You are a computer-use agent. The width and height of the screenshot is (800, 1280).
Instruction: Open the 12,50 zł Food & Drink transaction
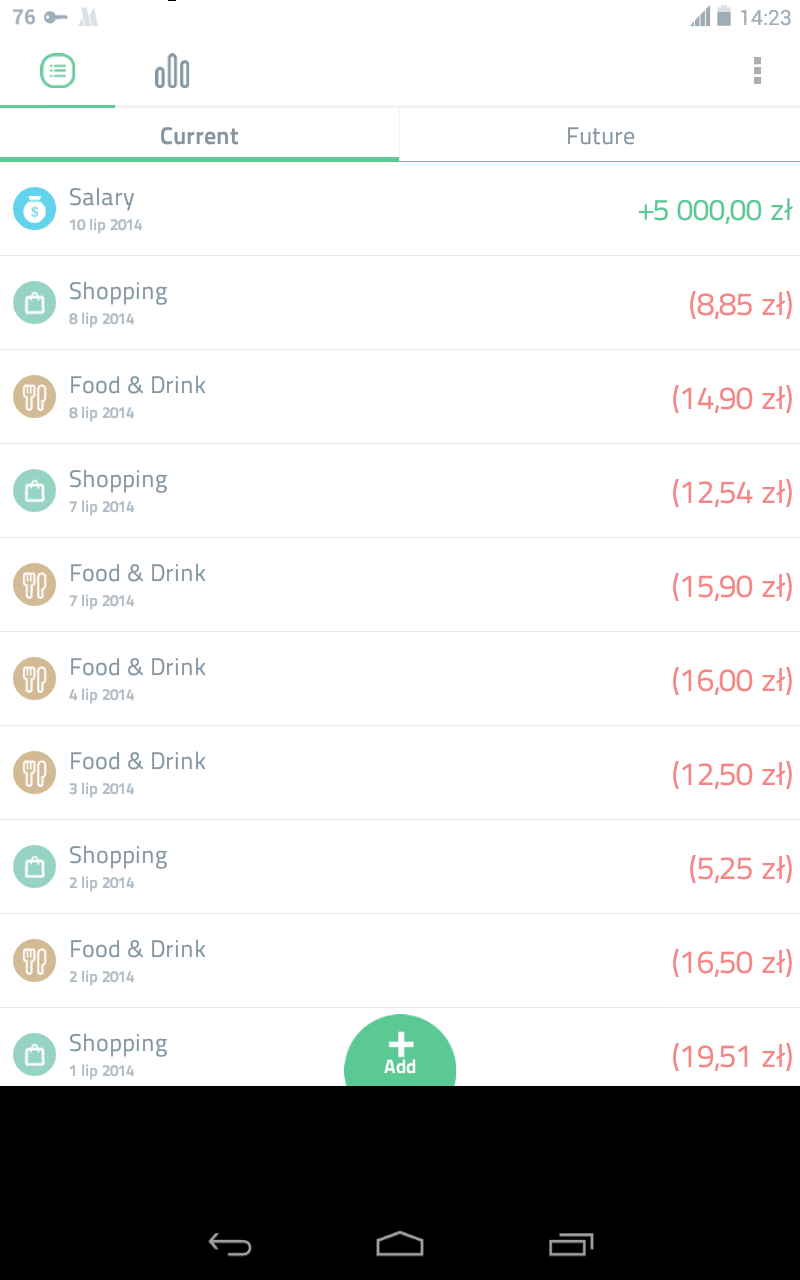pos(400,773)
